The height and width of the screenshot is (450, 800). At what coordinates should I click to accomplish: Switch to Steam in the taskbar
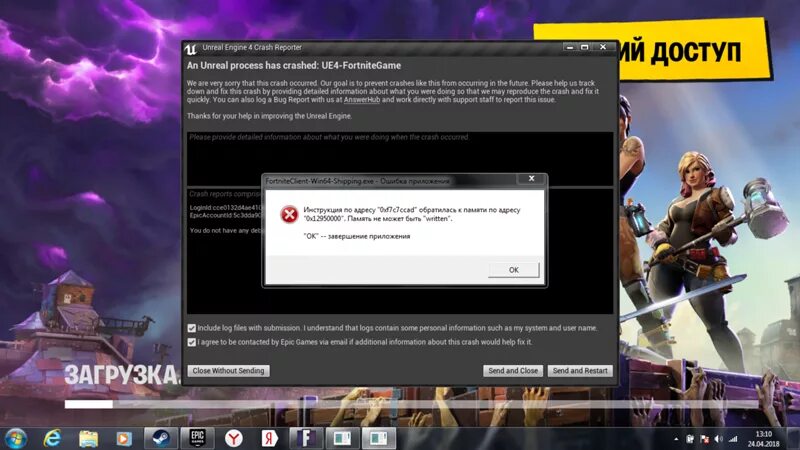click(161, 438)
